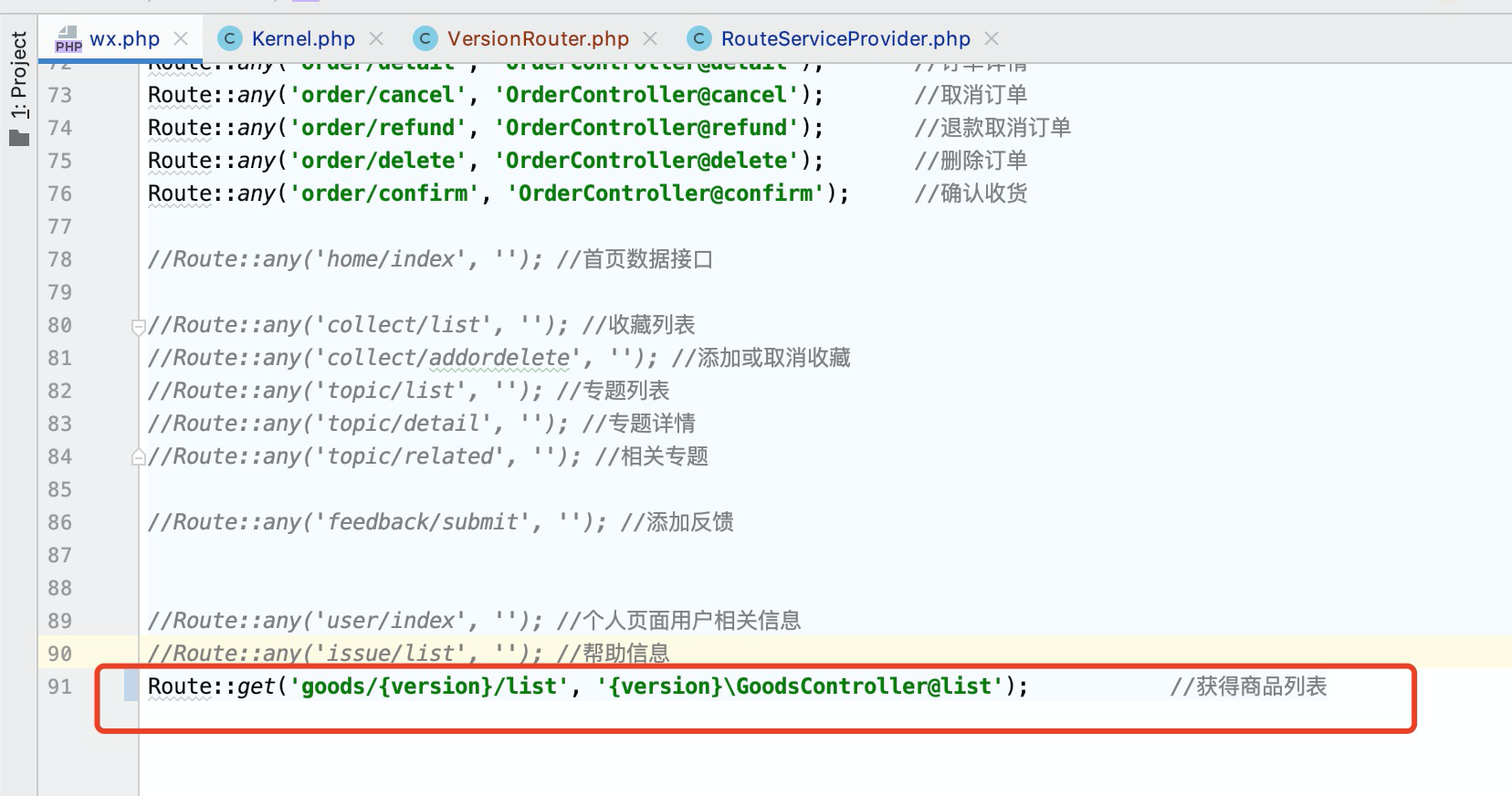Click the //退款取消订单 comment
The width and height of the screenshot is (1512, 796).
pos(992,128)
